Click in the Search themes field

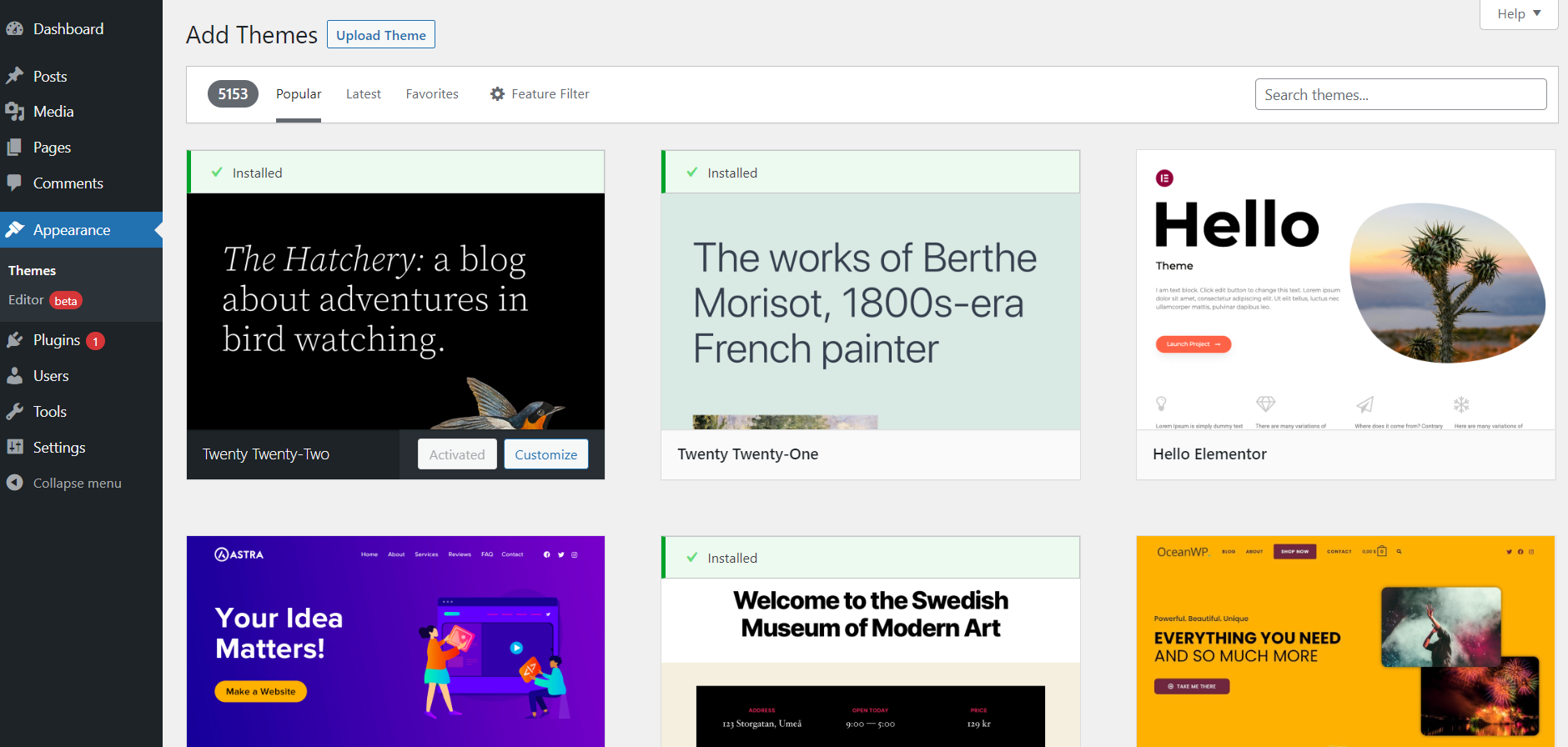coord(1401,94)
